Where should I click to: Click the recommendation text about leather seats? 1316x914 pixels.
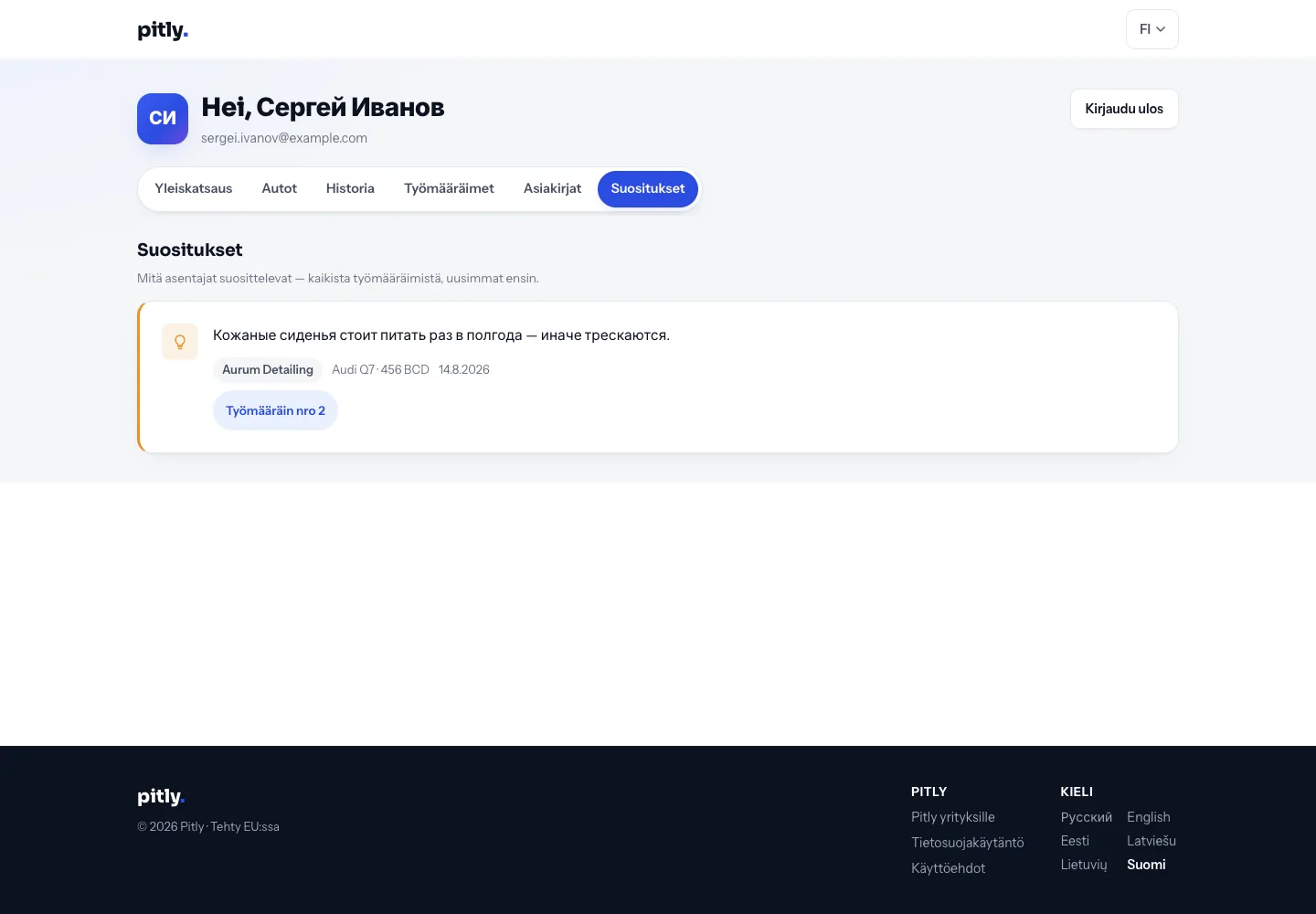[x=441, y=335]
